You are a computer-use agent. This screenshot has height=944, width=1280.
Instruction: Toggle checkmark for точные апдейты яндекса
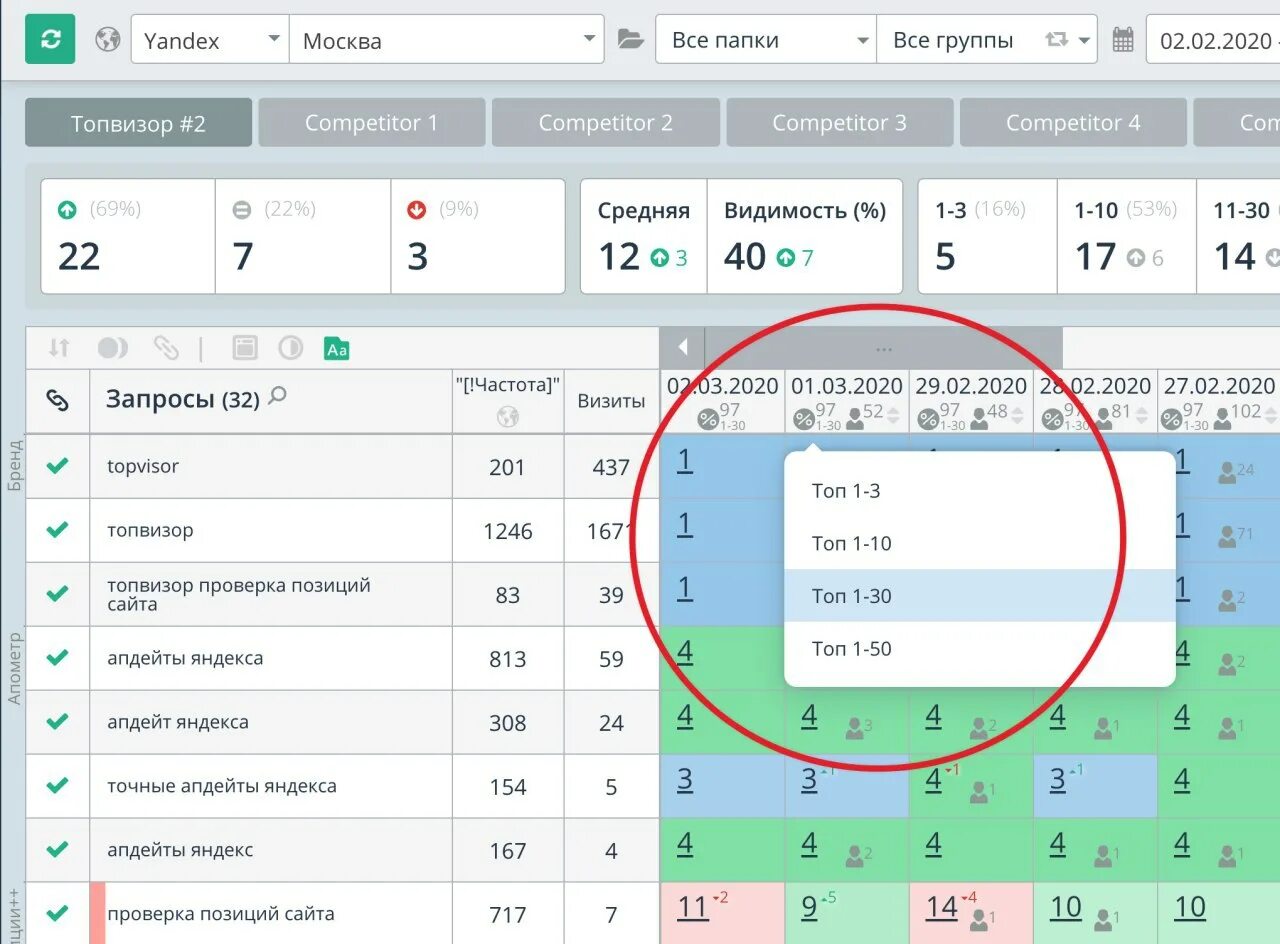(x=58, y=785)
